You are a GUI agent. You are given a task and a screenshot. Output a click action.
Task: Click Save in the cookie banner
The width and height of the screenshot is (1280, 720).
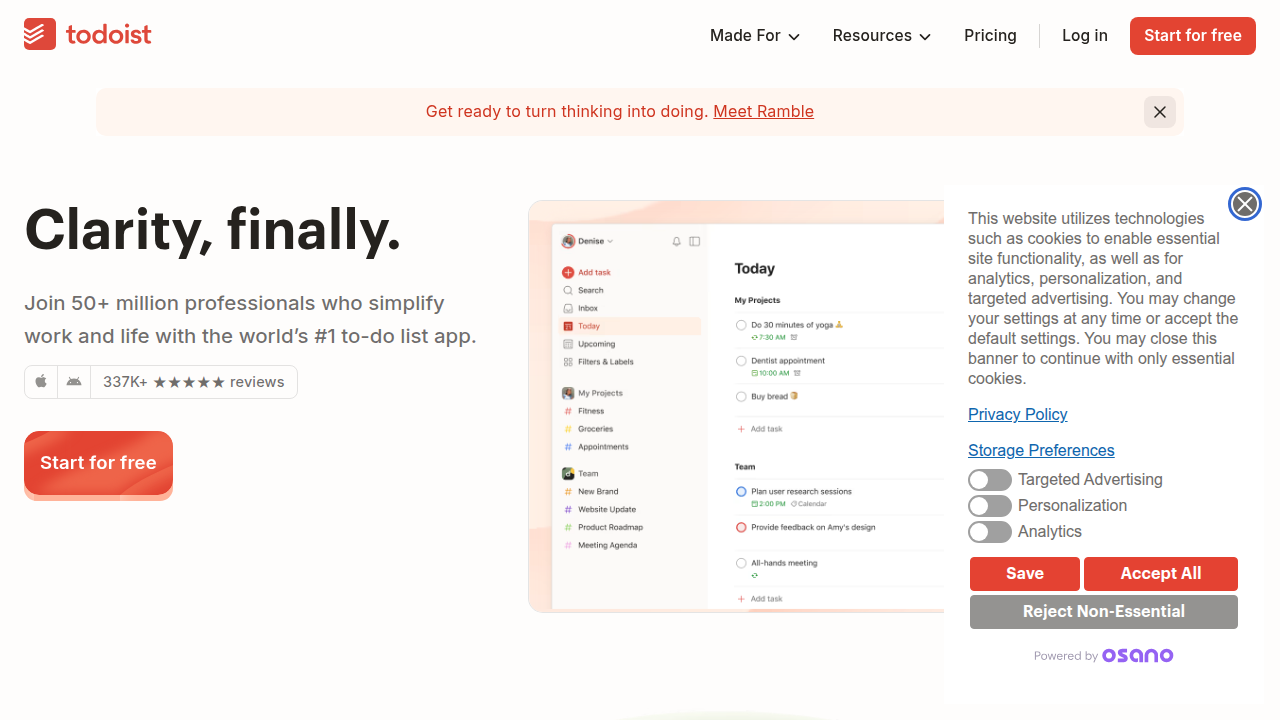[1025, 574]
